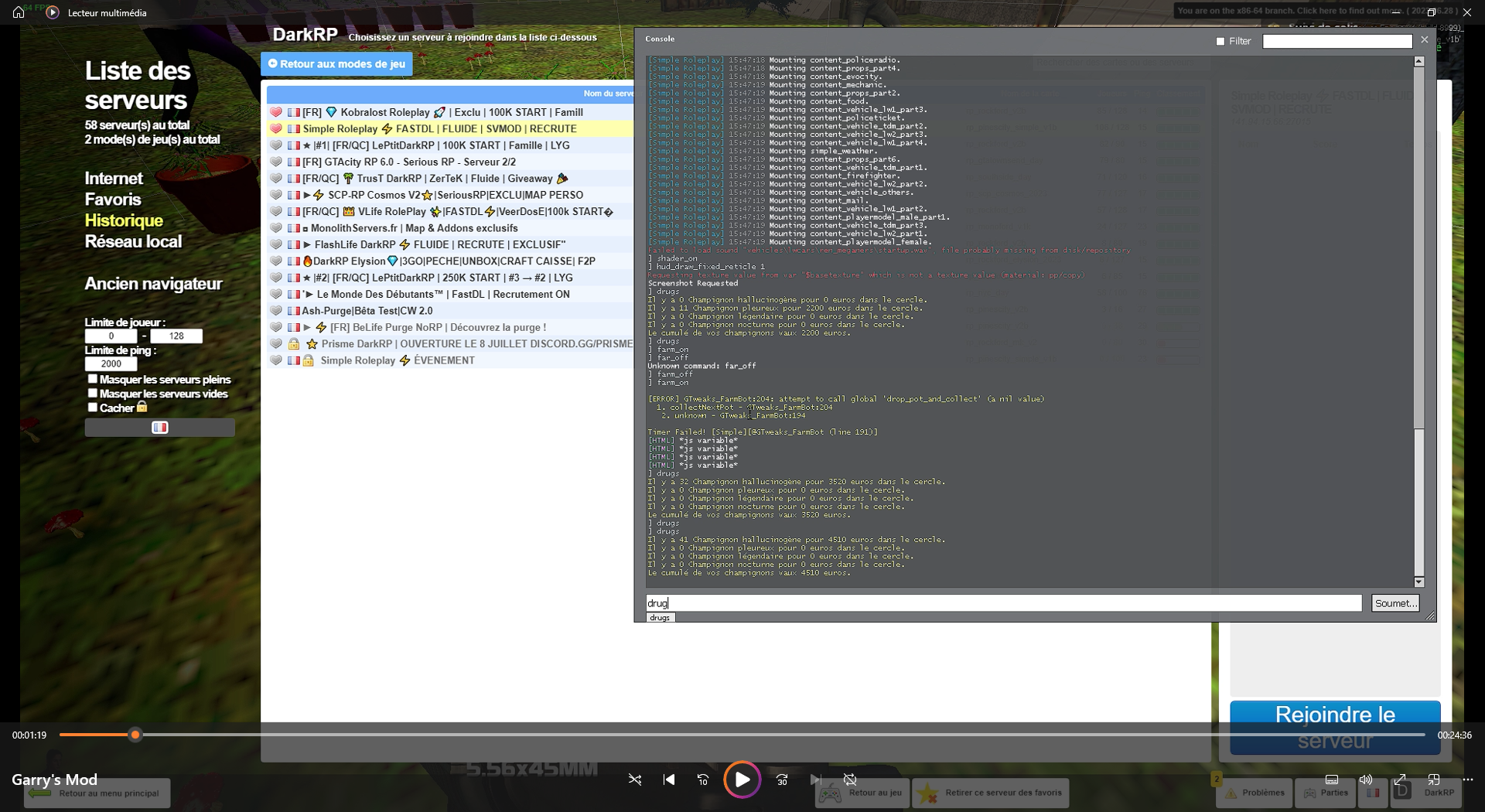Close the Console window with X
Viewport: 1485px width, 812px height.
pos(1425,39)
